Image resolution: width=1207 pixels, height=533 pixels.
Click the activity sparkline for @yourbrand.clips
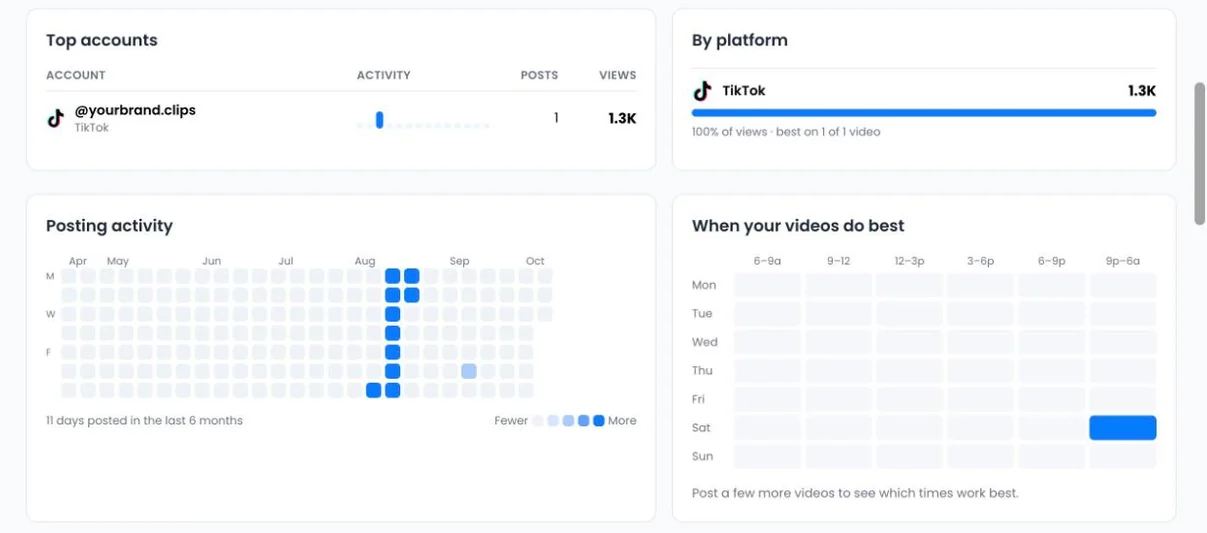click(423, 120)
